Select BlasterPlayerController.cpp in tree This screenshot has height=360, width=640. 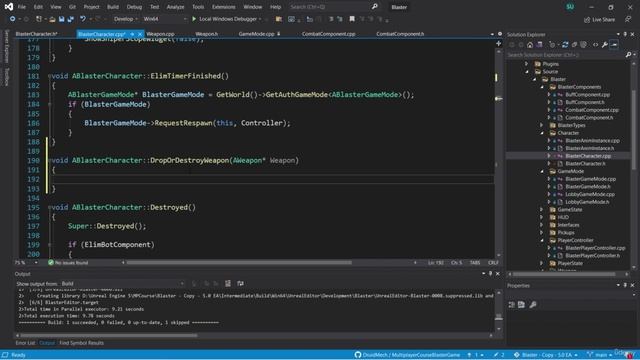point(595,248)
